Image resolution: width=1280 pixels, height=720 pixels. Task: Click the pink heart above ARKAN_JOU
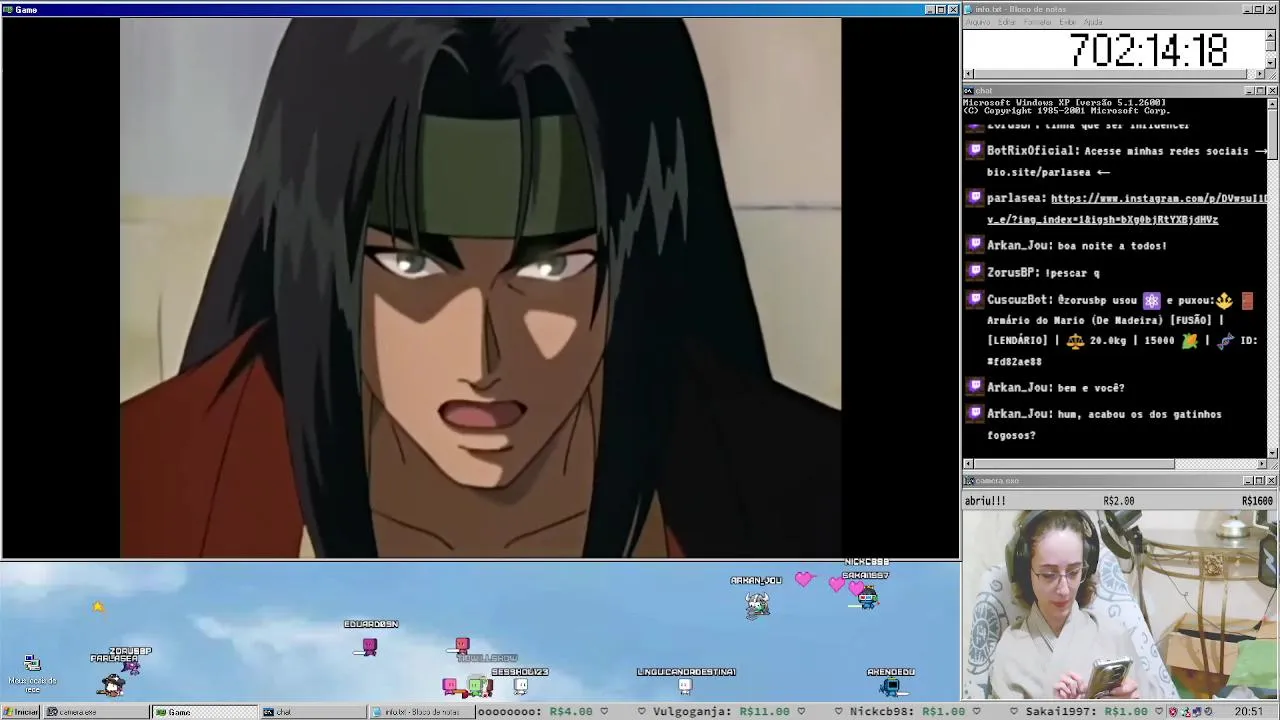point(804,579)
